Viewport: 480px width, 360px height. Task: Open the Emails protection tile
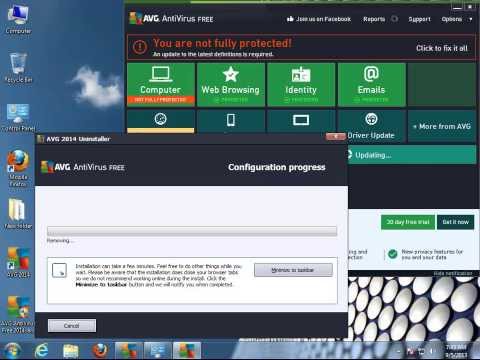pos(371,85)
